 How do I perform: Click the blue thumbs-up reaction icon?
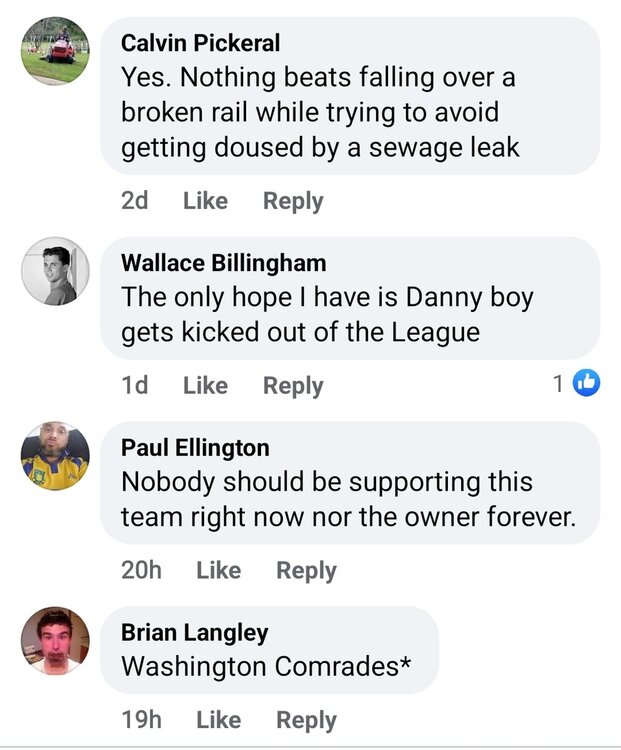pos(587,384)
